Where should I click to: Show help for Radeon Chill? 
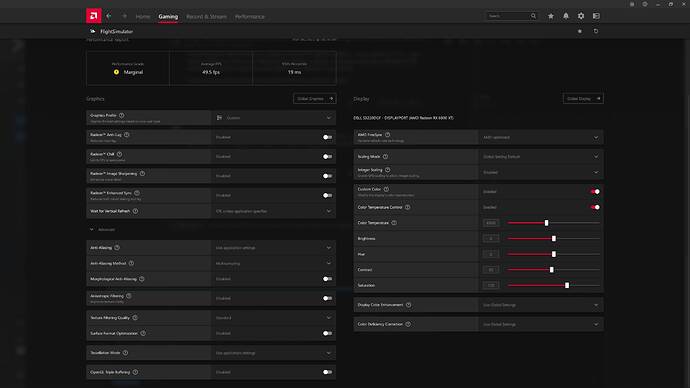tap(120, 154)
